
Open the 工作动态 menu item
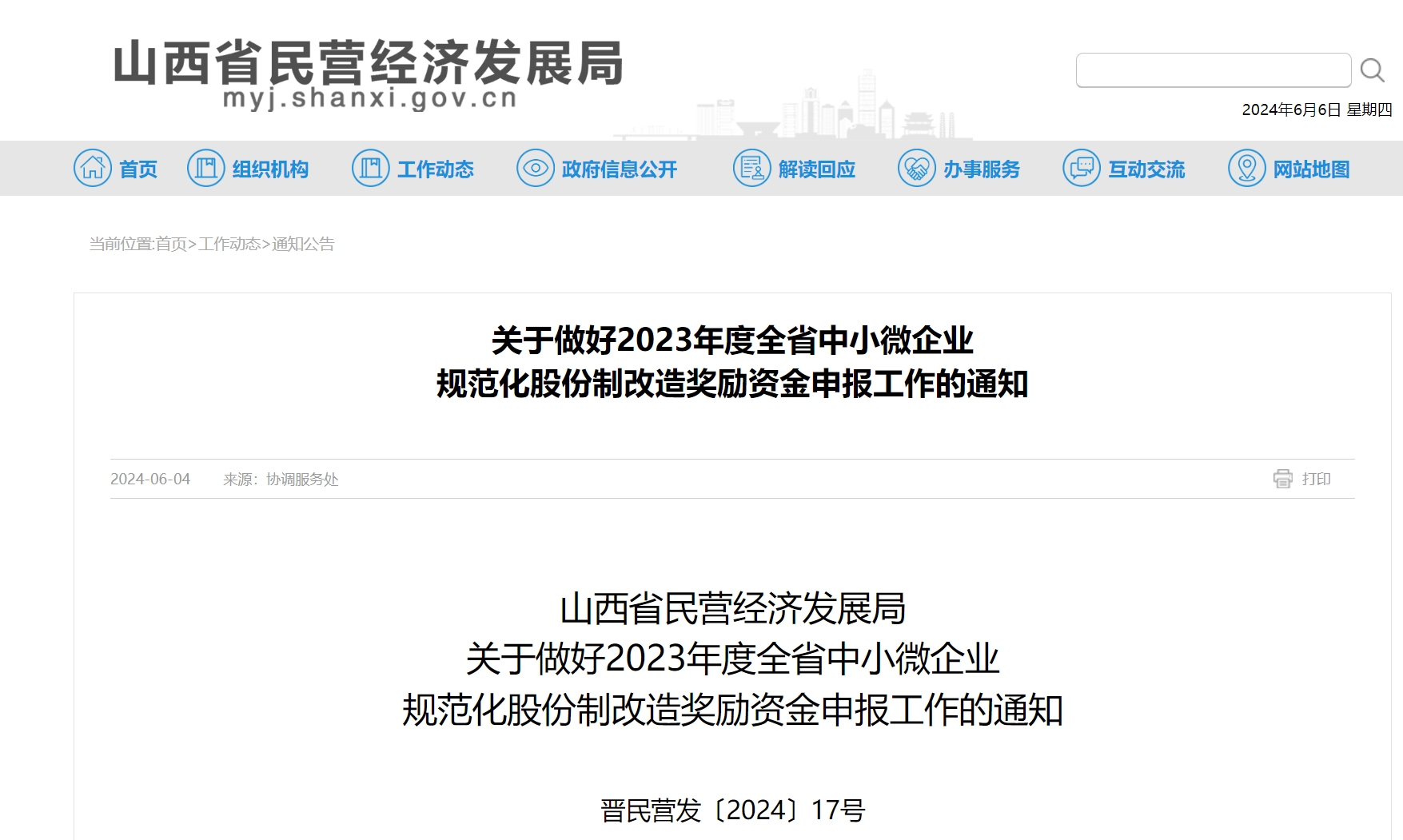tap(436, 169)
